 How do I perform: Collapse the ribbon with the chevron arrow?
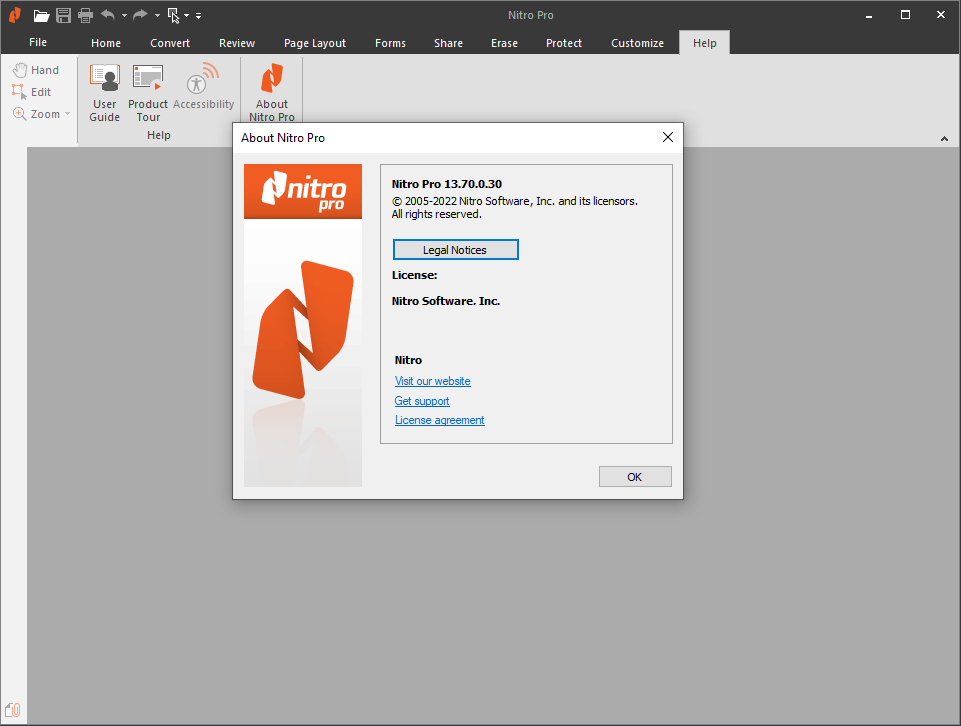pyautogui.click(x=944, y=139)
